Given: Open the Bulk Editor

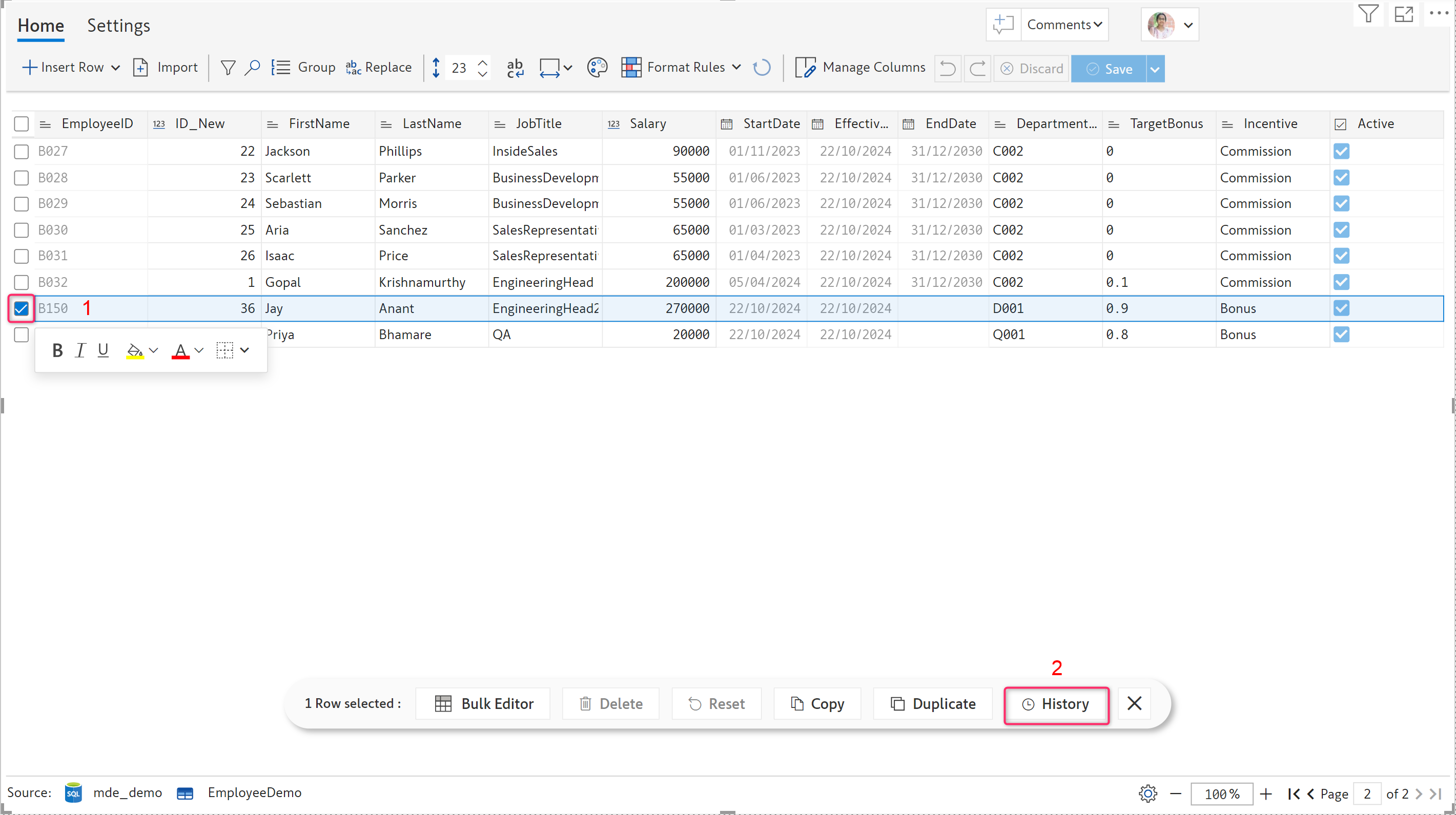Looking at the screenshot, I should click(484, 704).
